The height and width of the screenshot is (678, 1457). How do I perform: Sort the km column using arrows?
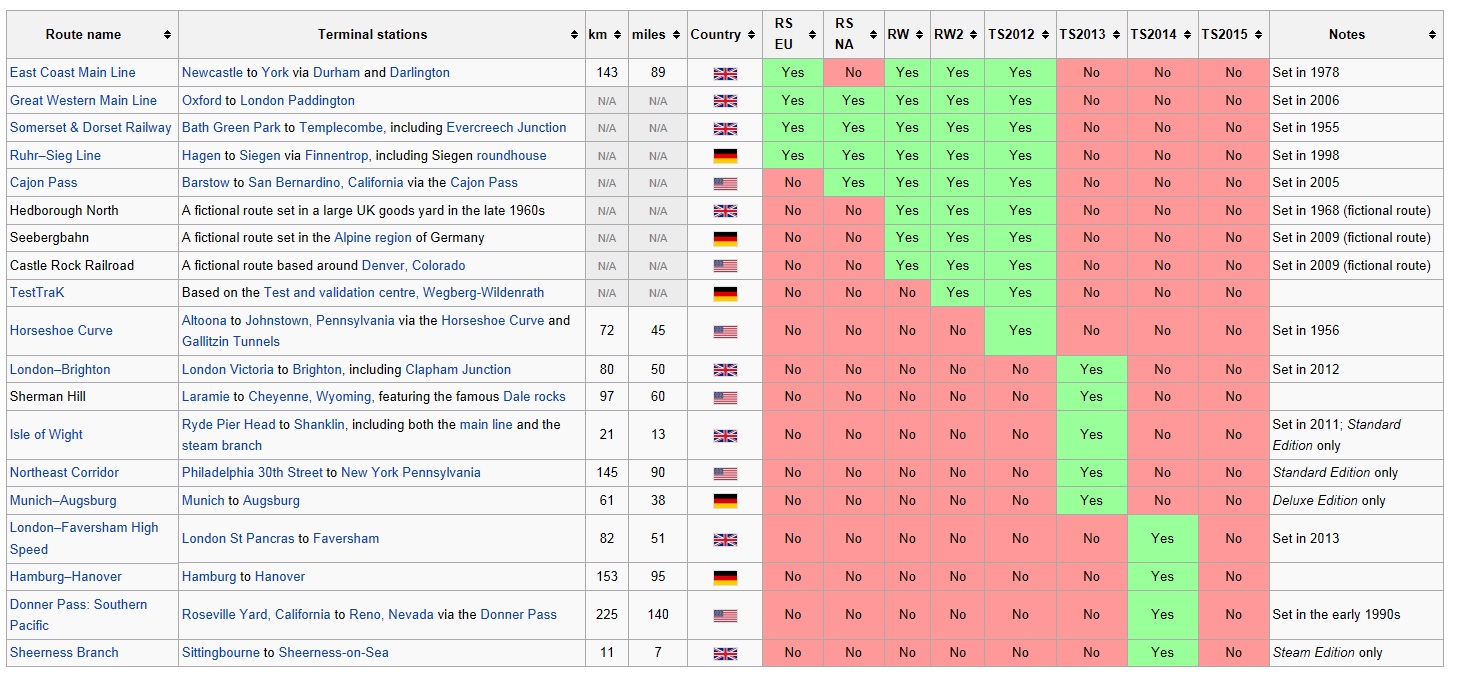coord(618,35)
